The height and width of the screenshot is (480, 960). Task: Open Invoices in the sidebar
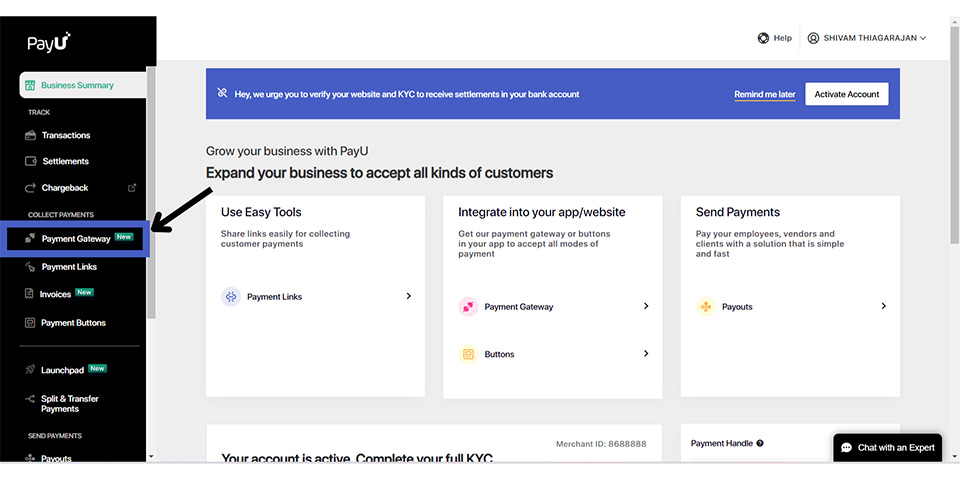[x=55, y=294]
